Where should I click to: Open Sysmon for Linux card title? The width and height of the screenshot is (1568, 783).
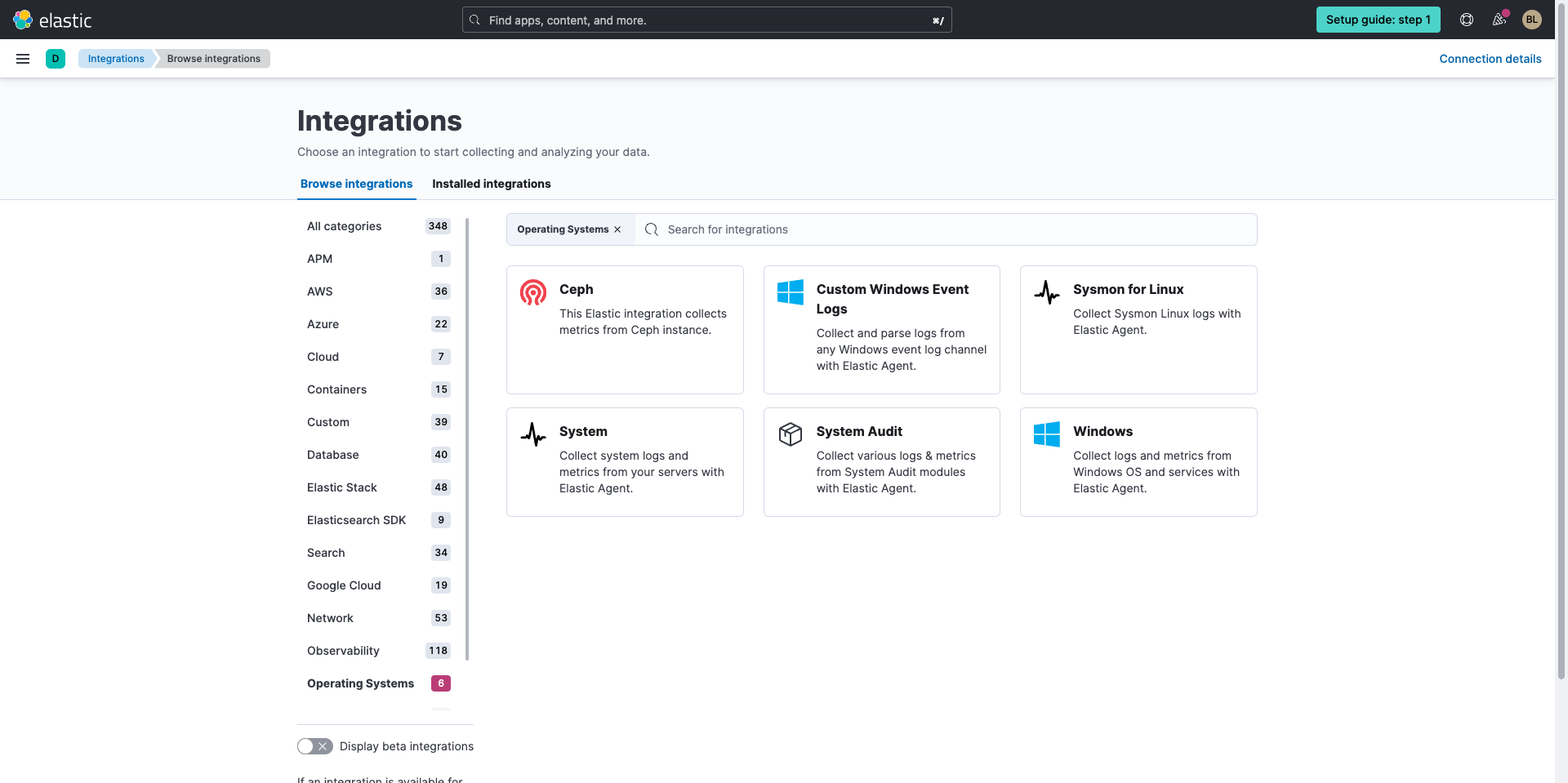[x=1128, y=289]
